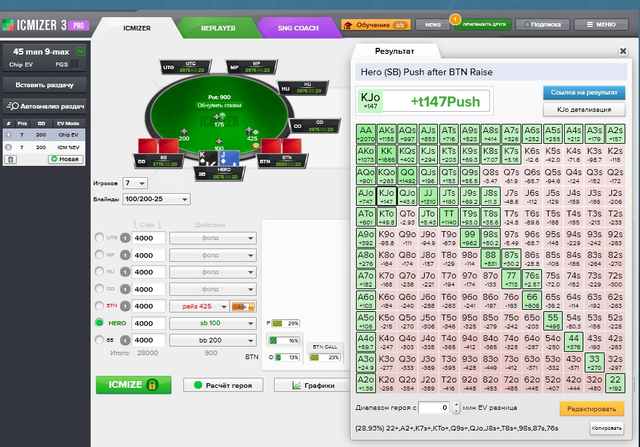Click the gray number badge for BTN stack
Image resolution: width=640 pixels, height=447 pixels.
coord(125,306)
